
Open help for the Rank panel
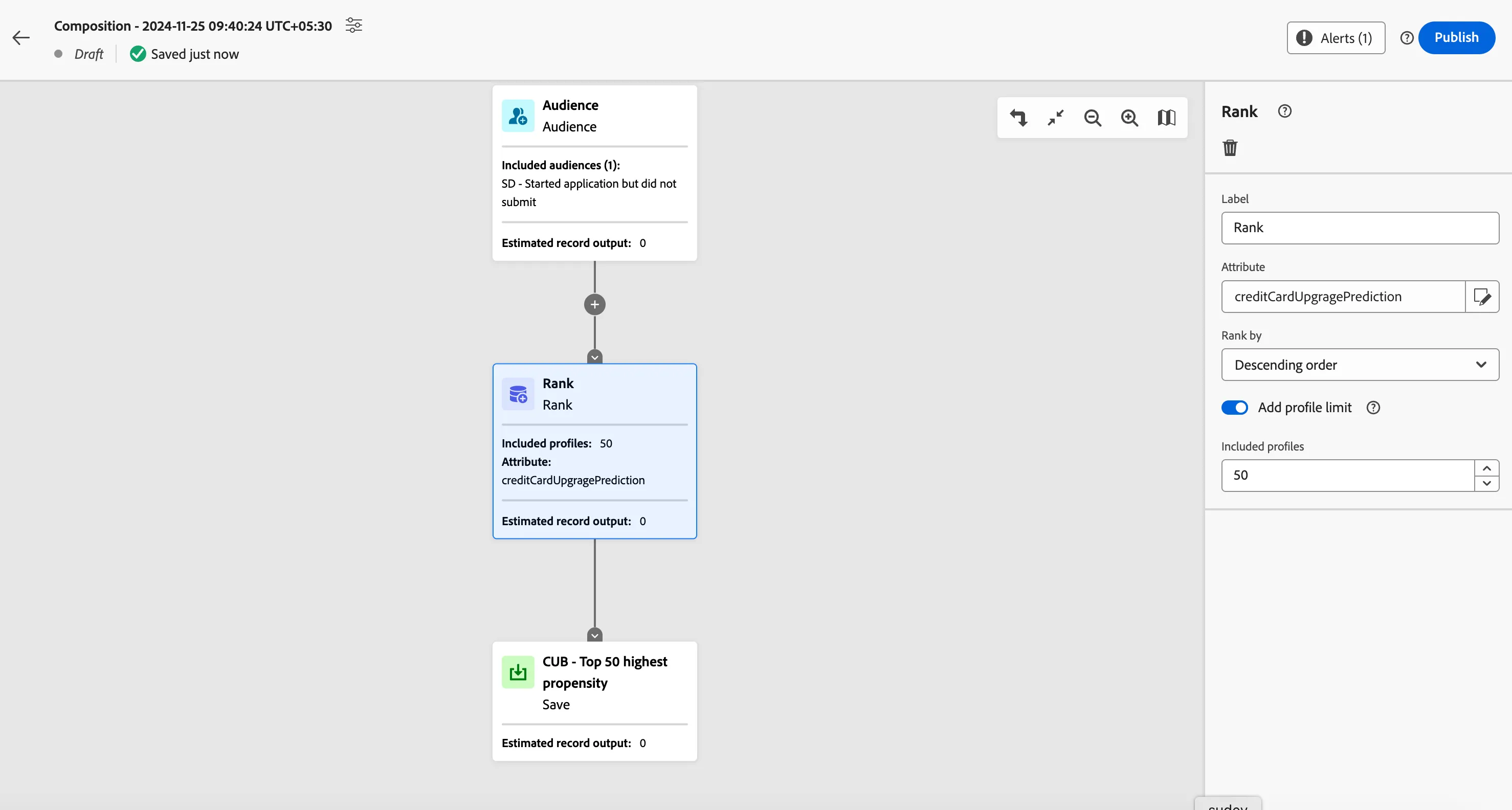[1284, 111]
